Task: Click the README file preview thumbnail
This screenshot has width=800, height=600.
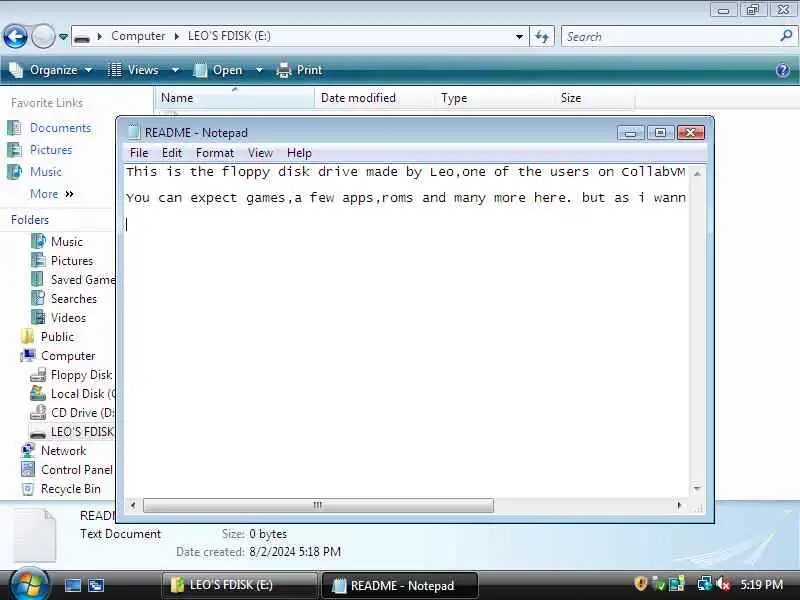Action: pos(34,536)
